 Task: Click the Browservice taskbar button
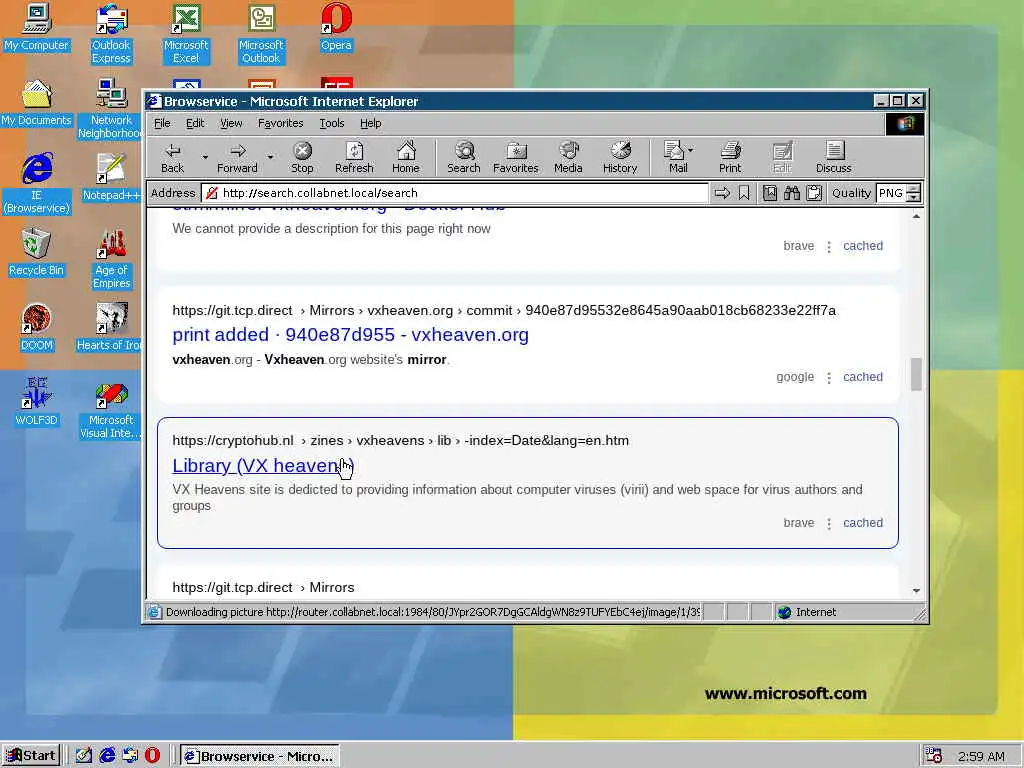pyautogui.click(x=259, y=756)
